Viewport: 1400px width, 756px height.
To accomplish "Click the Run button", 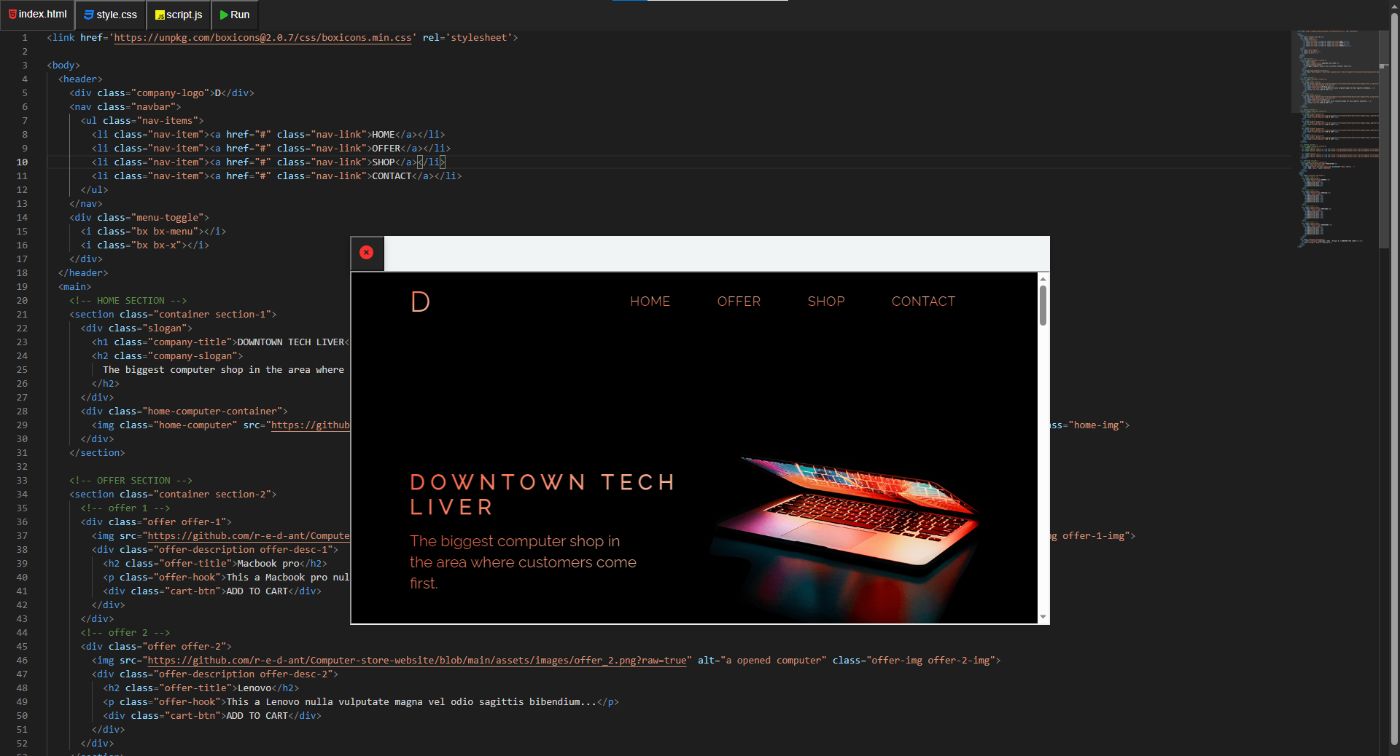I will (x=235, y=14).
